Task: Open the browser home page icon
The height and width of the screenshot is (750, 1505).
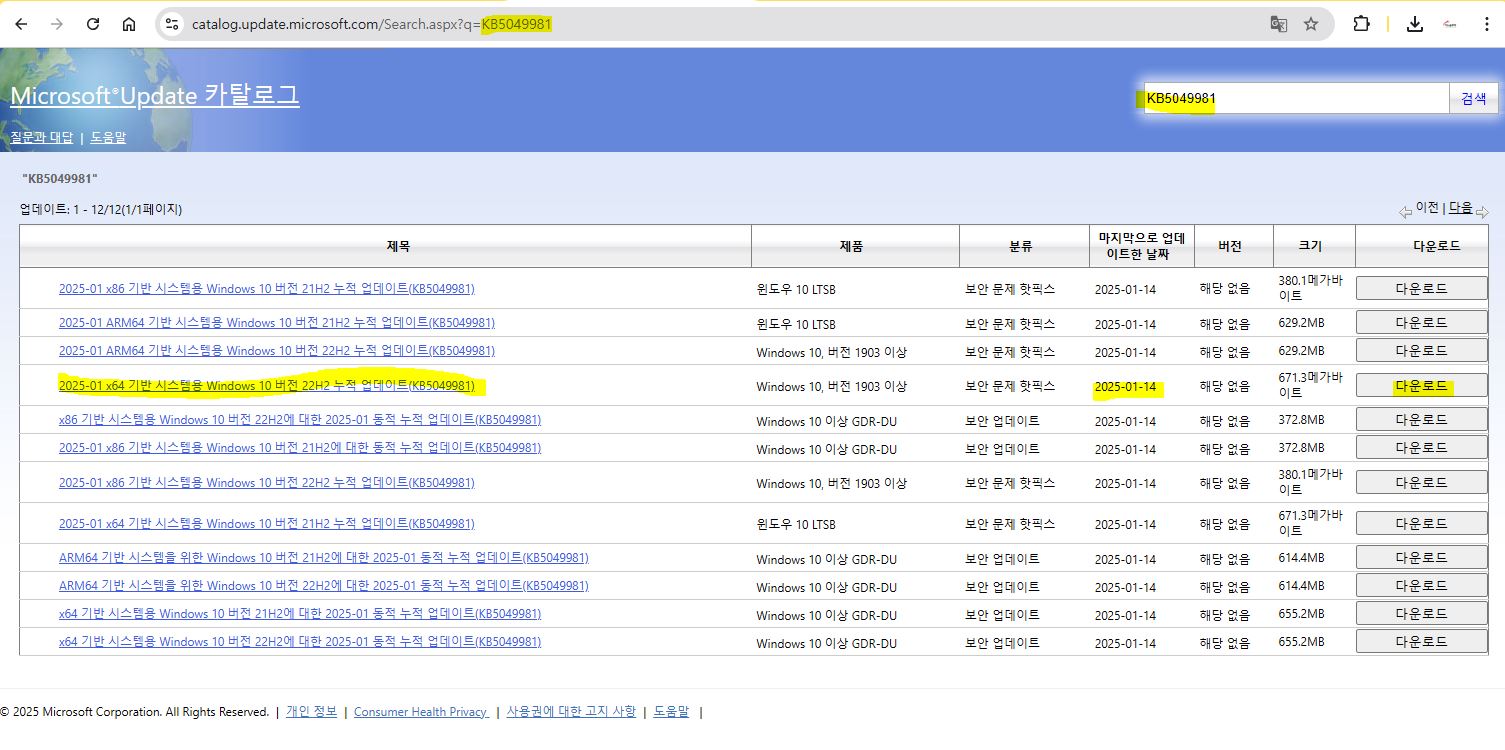Action: pos(129,24)
